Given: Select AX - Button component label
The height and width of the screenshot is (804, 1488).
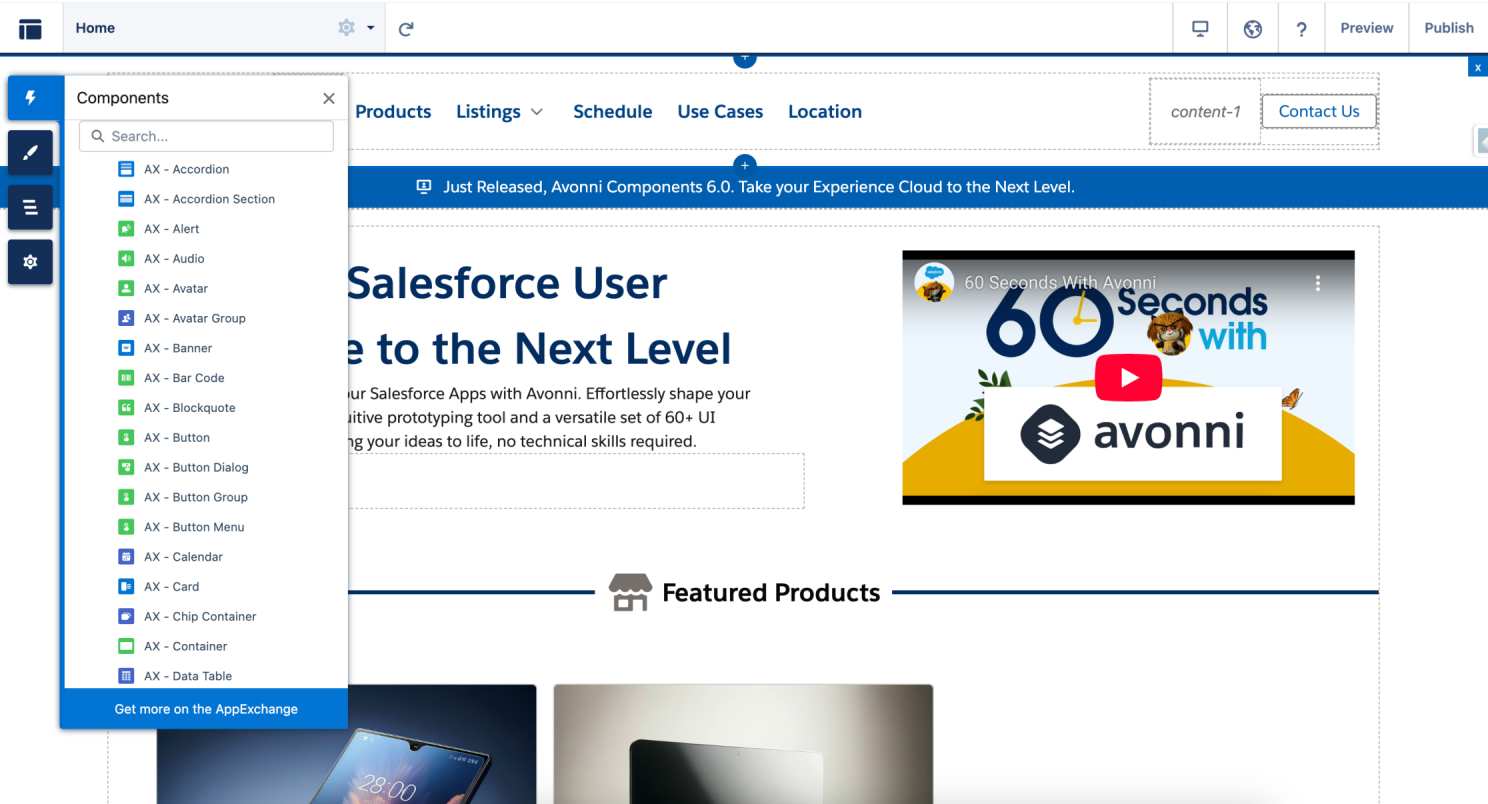Looking at the screenshot, I should (x=177, y=438).
